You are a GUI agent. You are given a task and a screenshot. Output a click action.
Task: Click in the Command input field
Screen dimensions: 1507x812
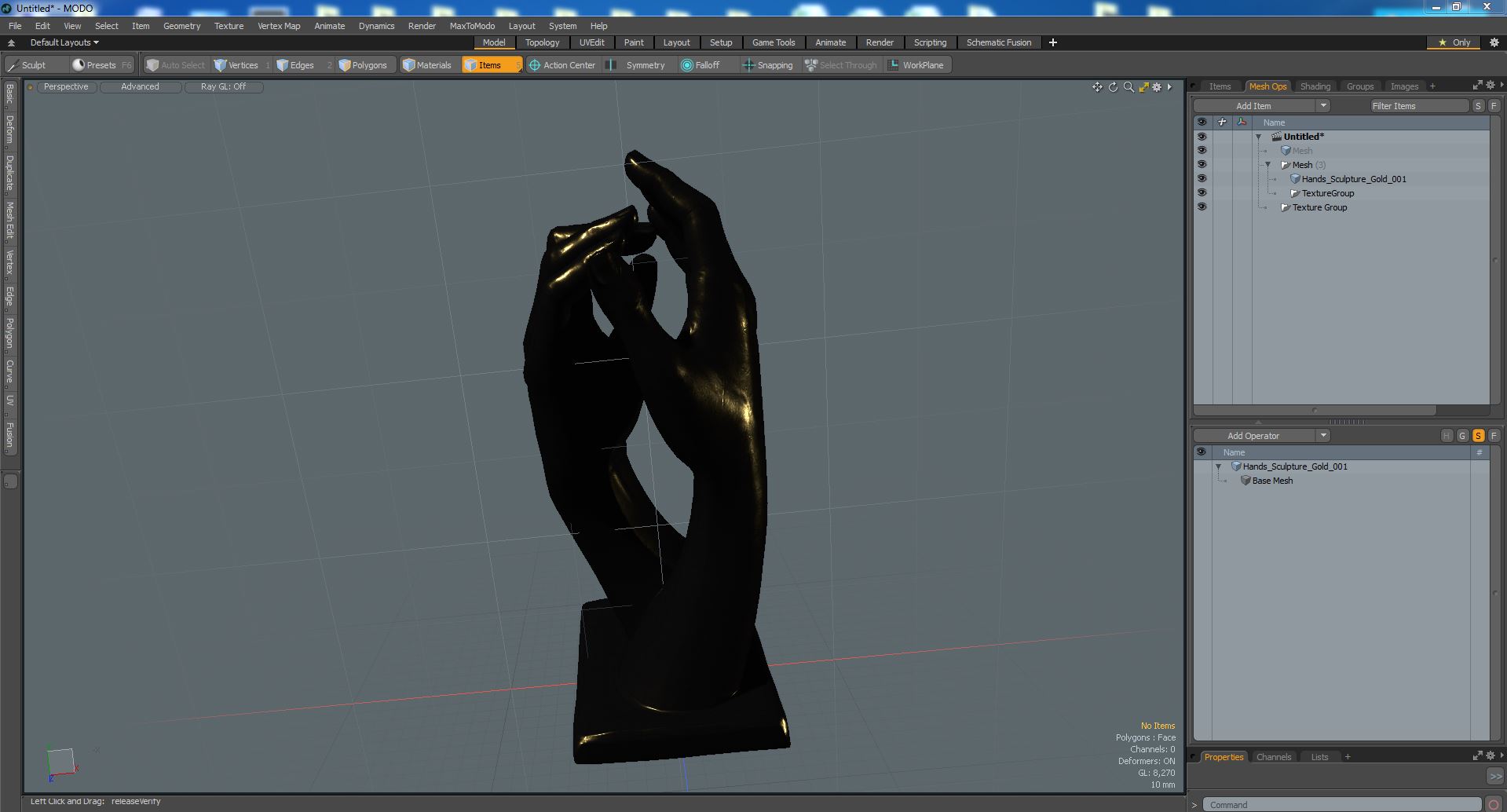coord(1341,805)
